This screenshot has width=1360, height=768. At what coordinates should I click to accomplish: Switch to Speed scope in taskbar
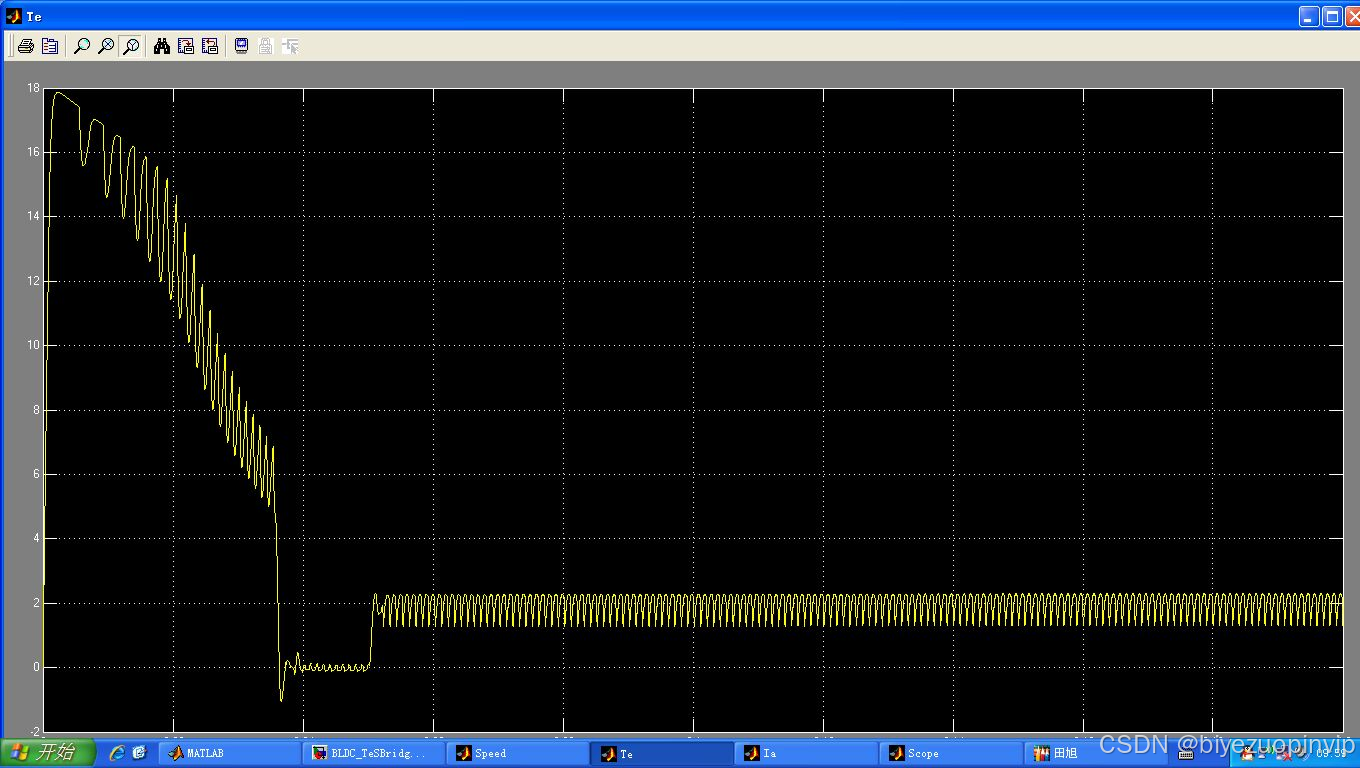pyautogui.click(x=519, y=753)
